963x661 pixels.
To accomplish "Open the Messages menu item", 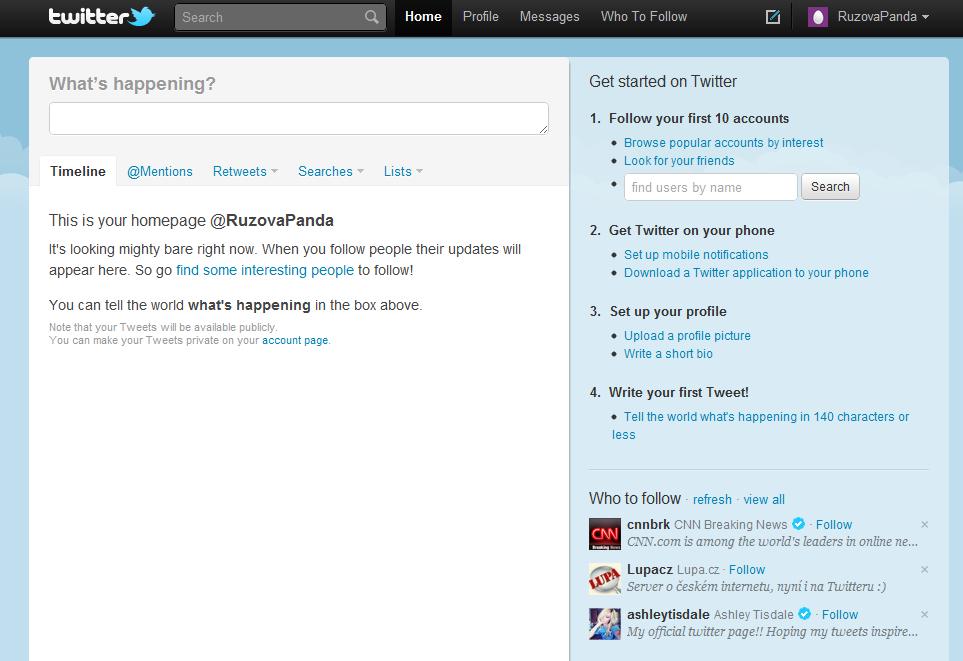I will coord(550,17).
